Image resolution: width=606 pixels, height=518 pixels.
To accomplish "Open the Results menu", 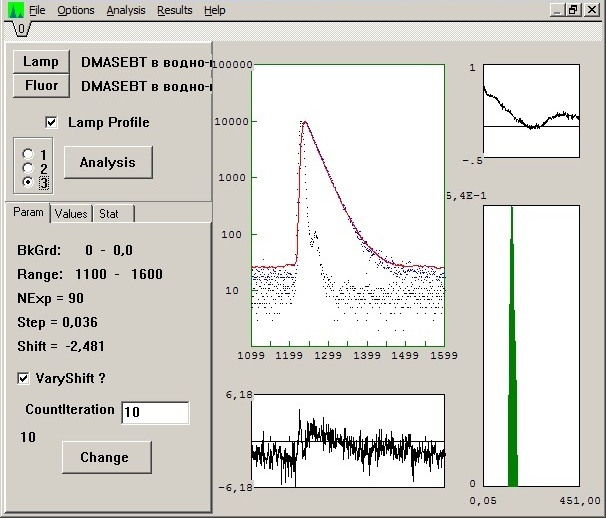I will tap(175, 10).
